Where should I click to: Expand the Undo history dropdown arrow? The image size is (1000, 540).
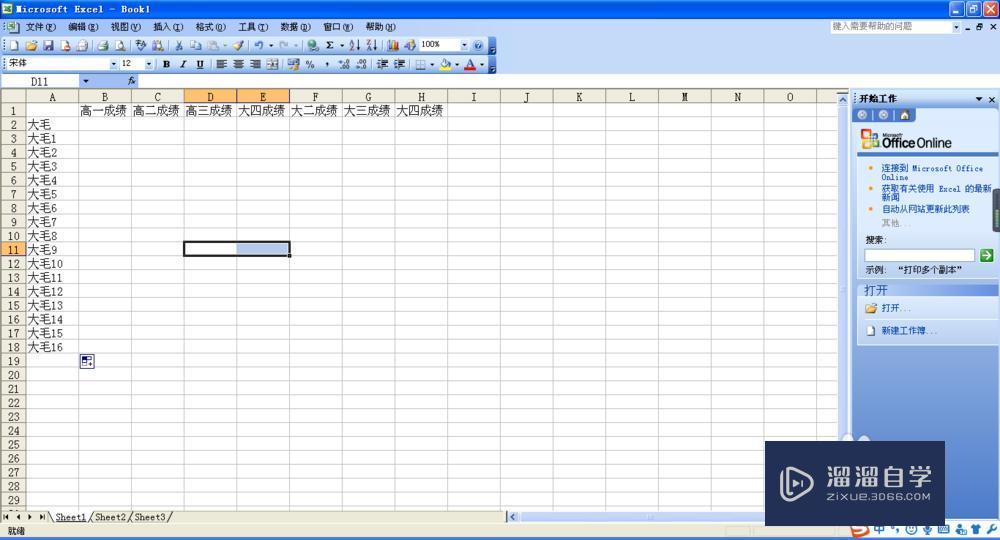(271, 46)
